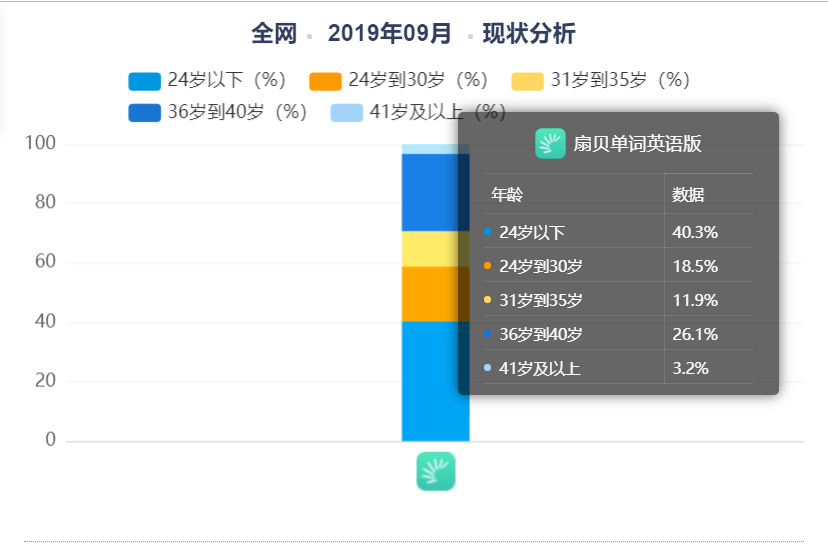Click the 41岁及以上 light blue legend swatch

coord(347,113)
